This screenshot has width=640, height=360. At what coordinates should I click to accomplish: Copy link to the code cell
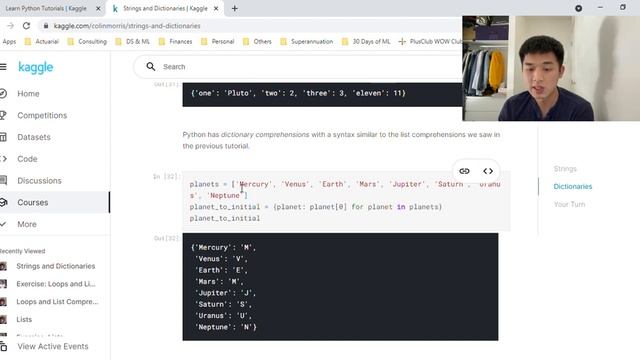pos(464,171)
